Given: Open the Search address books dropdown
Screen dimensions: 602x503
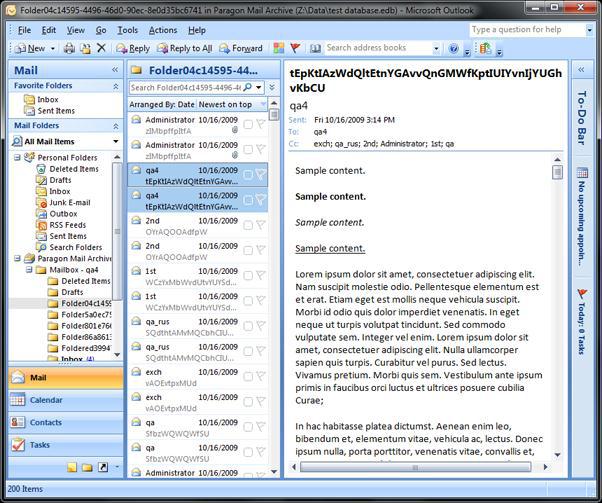Looking at the screenshot, I should tap(436, 48).
